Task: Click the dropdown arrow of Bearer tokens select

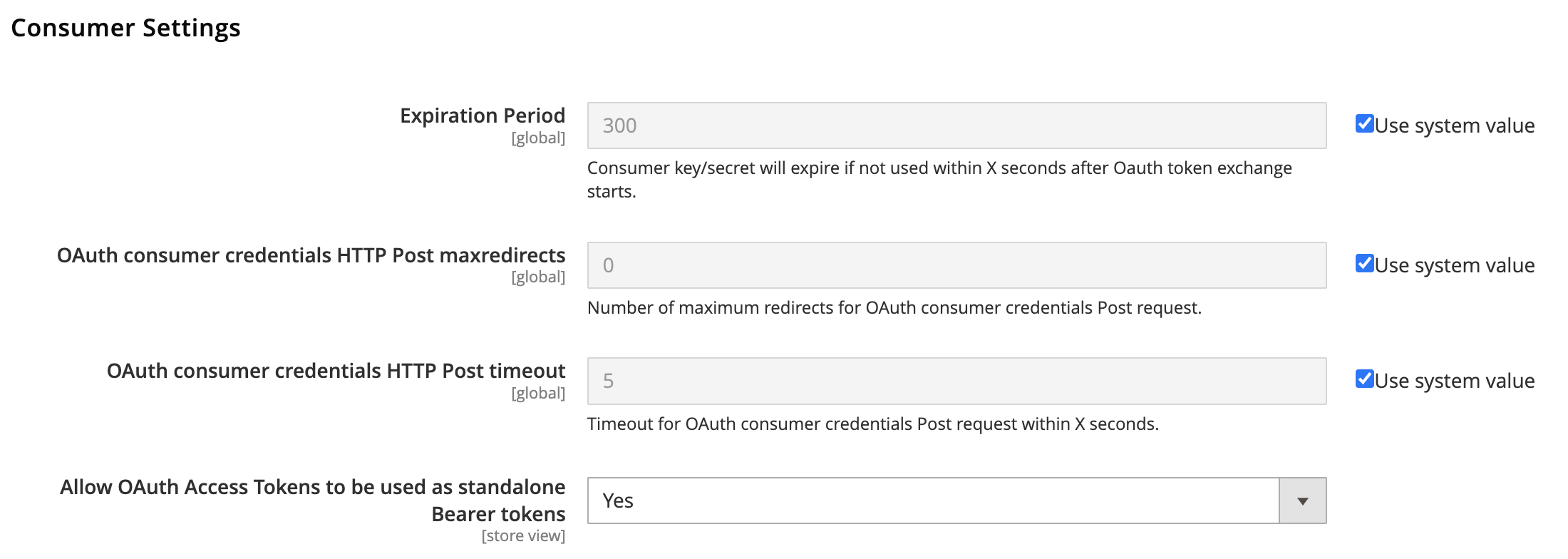Action: click(1302, 501)
